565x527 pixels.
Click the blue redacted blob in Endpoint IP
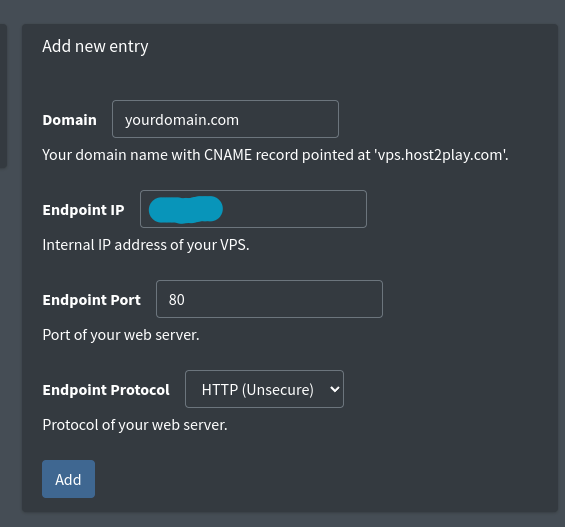click(186, 209)
